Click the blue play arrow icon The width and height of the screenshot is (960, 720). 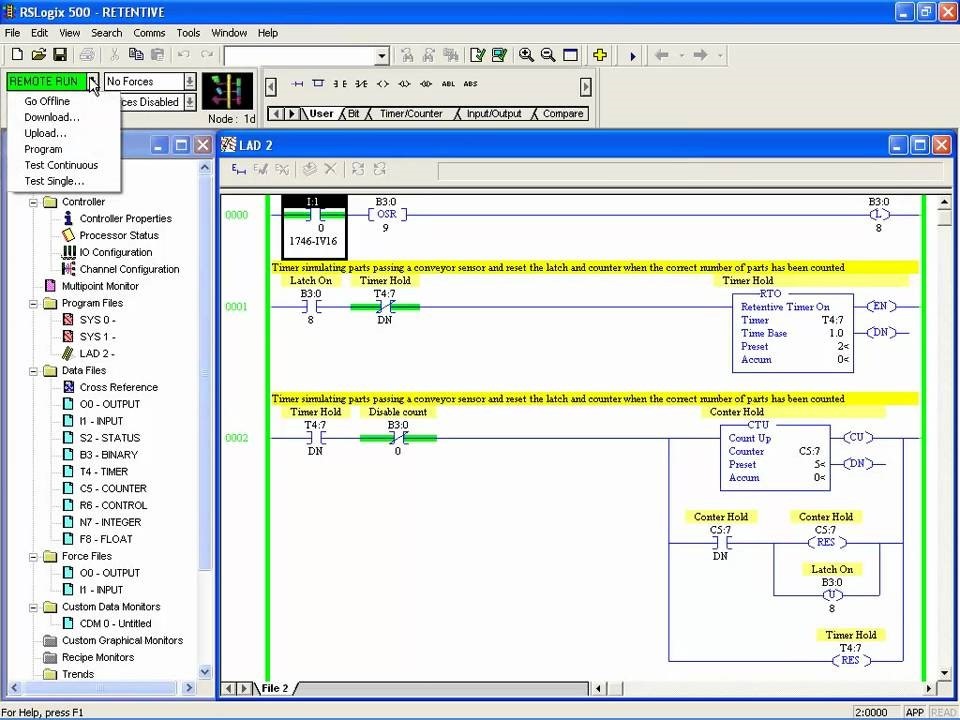tap(632, 56)
